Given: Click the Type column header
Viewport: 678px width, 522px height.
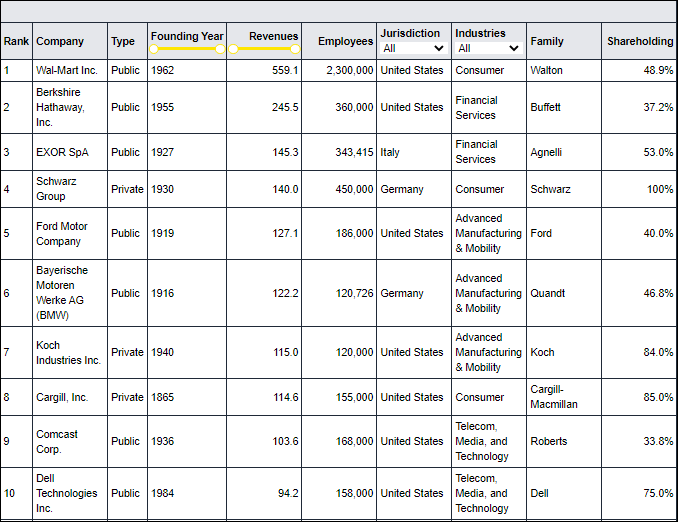Looking at the screenshot, I should point(123,42).
